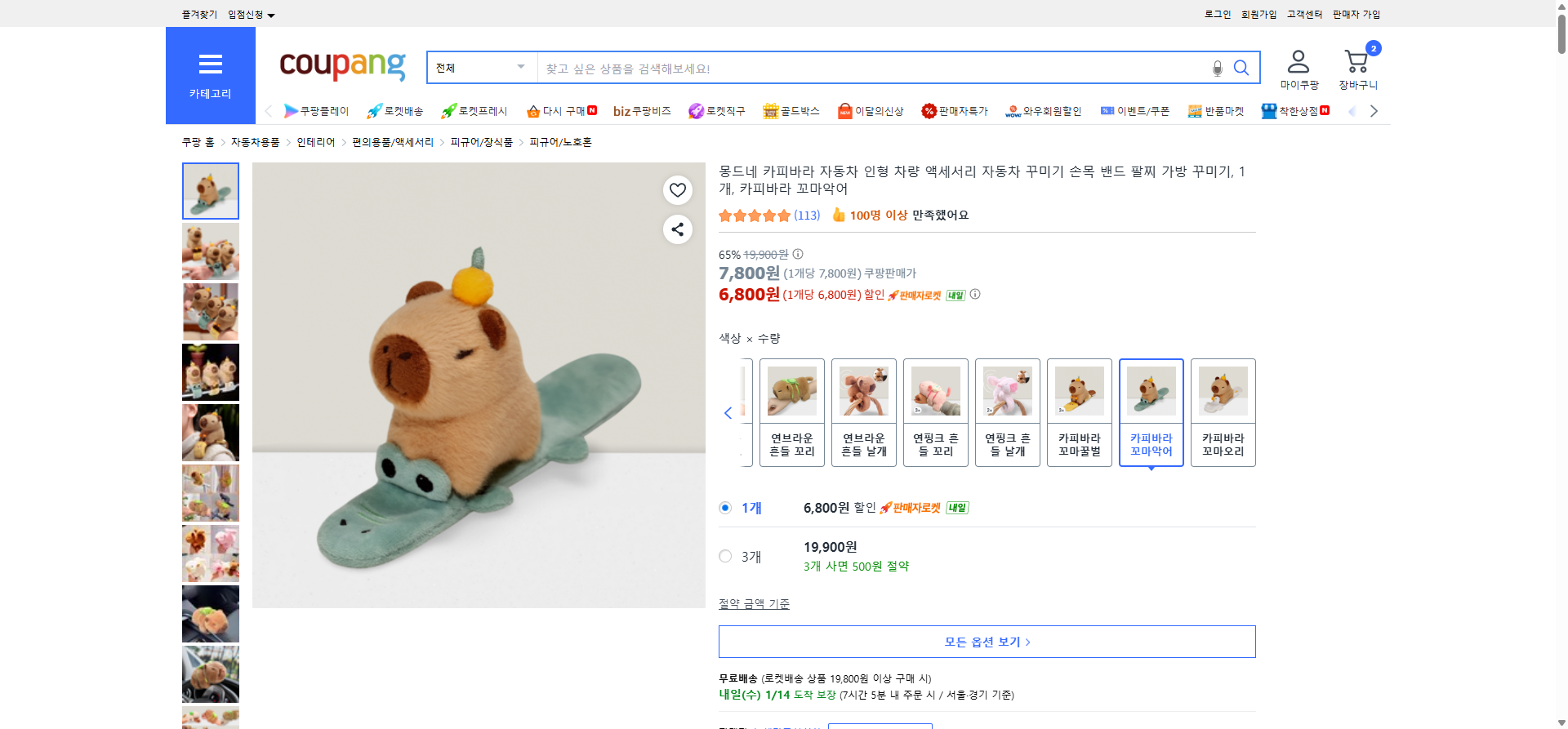
Task: Toggle the wishlist heart on the product image
Action: coord(677,190)
